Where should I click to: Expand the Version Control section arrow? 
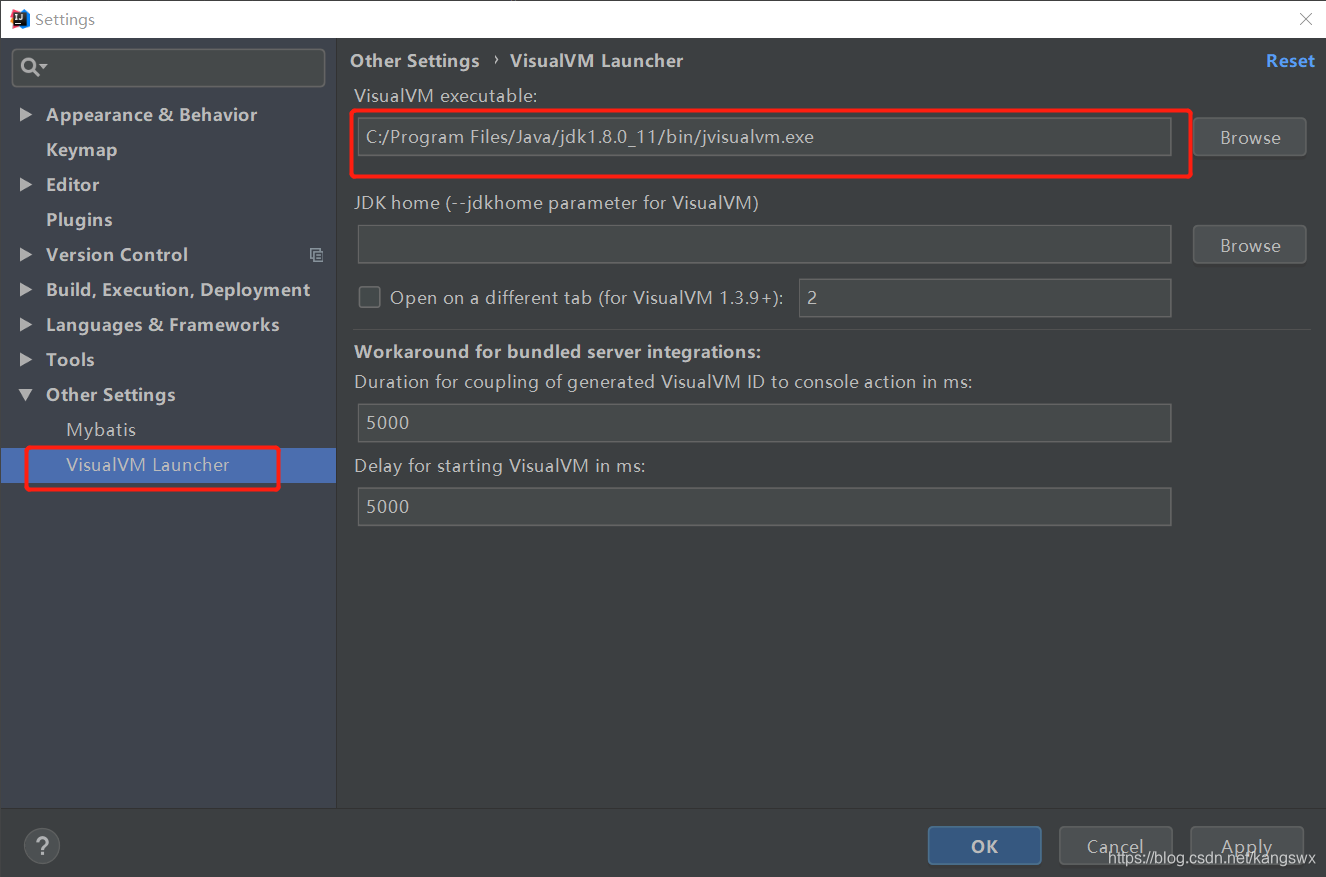click(26, 255)
